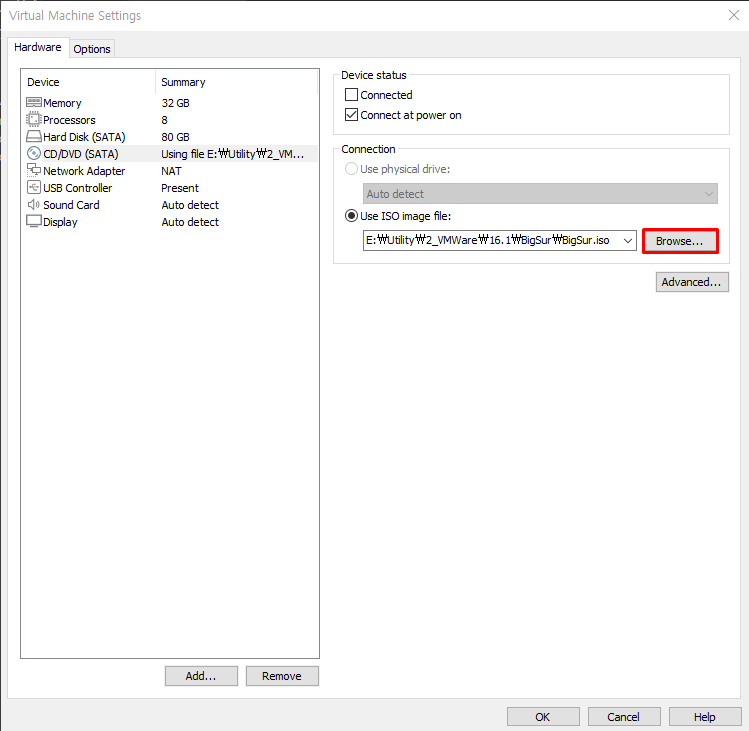The height and width of the screenshot is (731, 749).
Task: Select the Sound Card row label
Action: pos(71,205)
